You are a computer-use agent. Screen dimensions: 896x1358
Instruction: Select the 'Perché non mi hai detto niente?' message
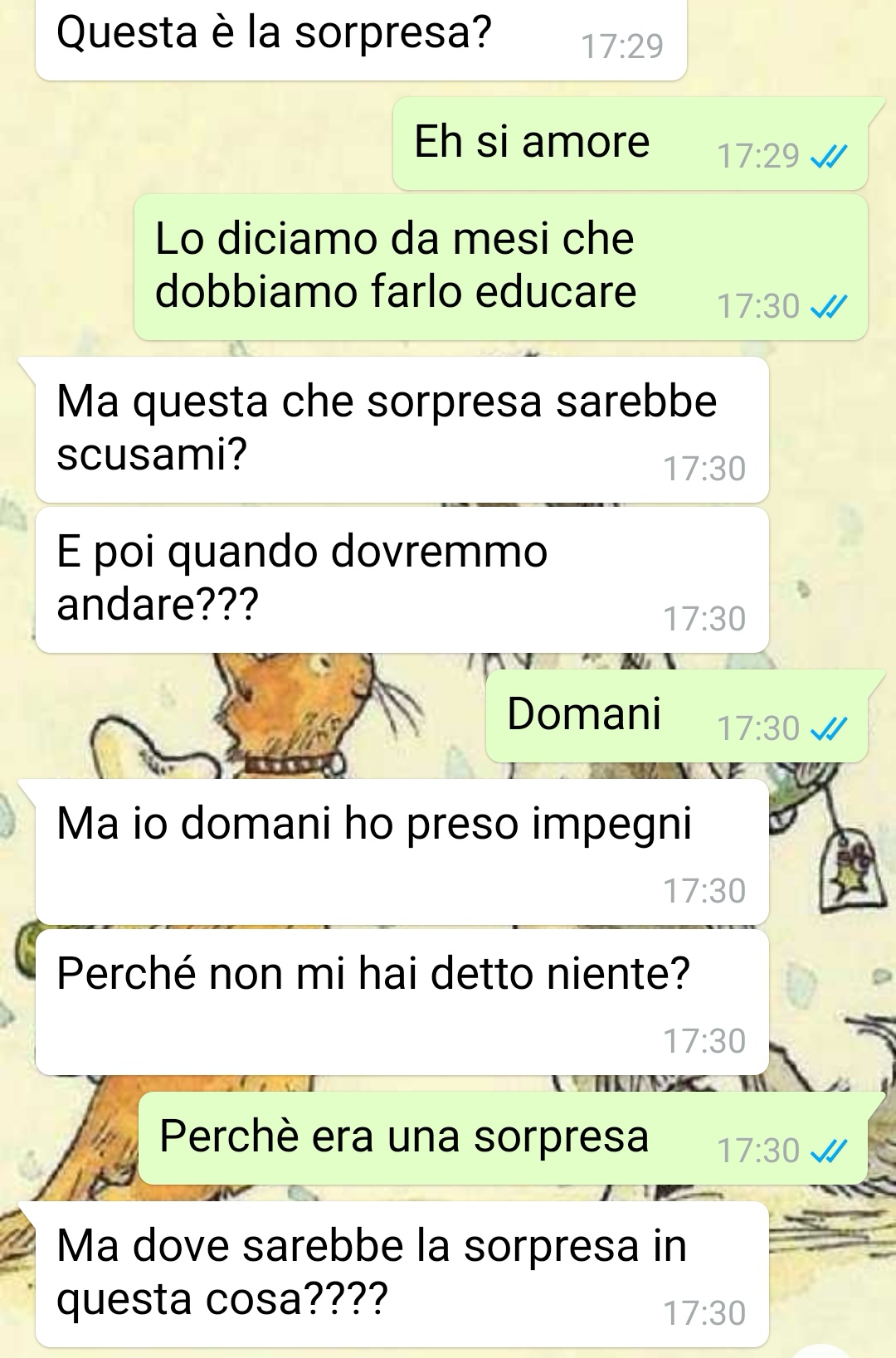[x=402, y=1002]
